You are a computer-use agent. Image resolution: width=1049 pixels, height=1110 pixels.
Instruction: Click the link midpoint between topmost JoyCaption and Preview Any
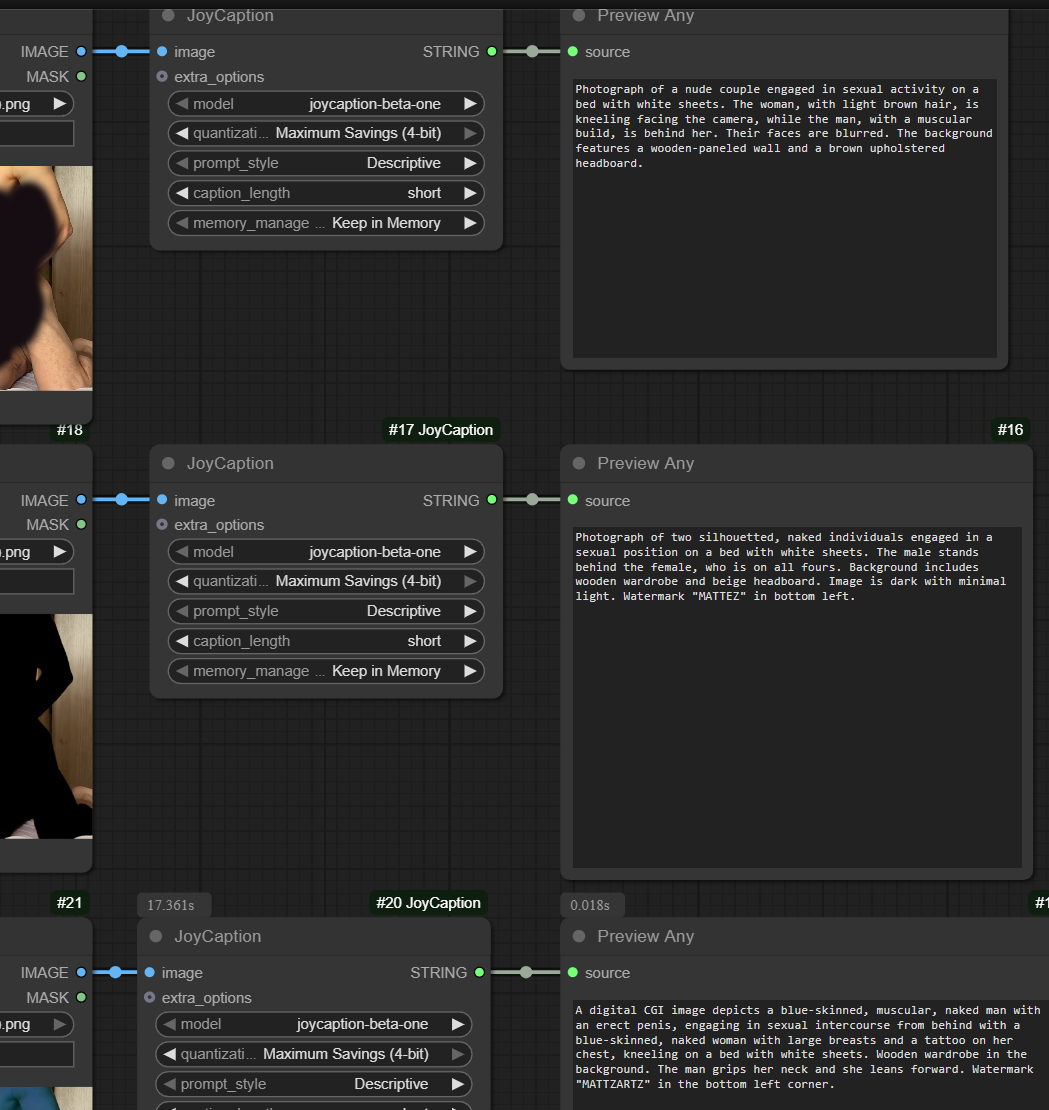point(532,52)
